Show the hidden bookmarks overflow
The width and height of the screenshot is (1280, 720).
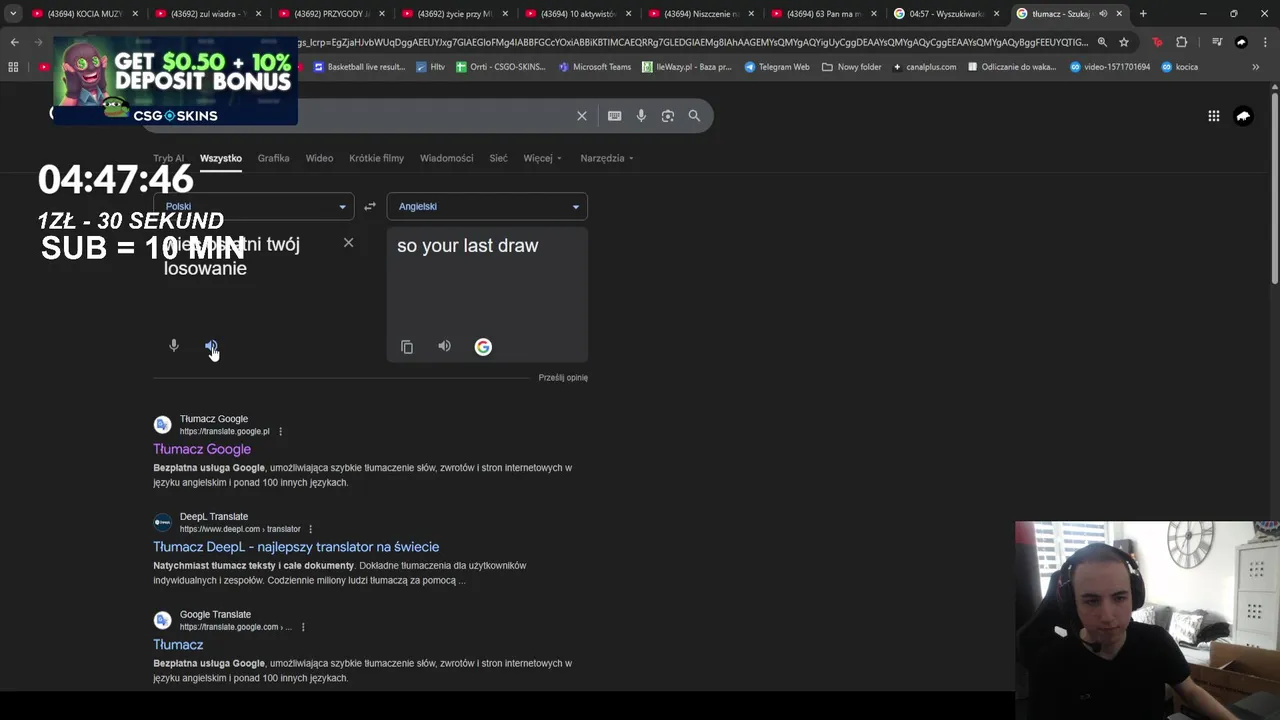[1256, 67]
